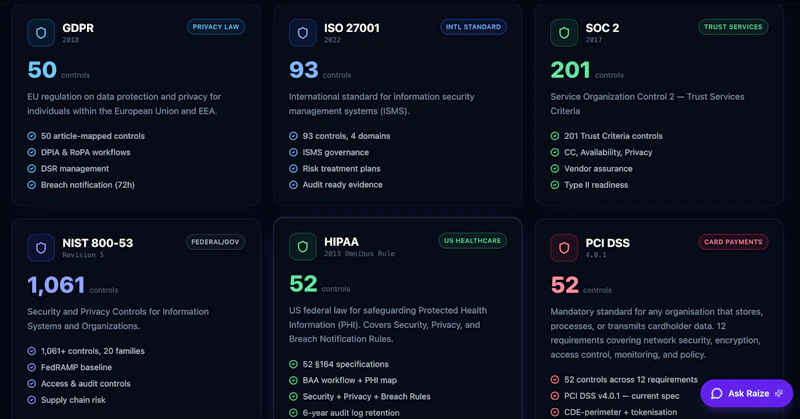The width and height of the screenshot is (800, 419).
Task: Click the ISO 27001 '2022' year label
Action: pos(332,40)
